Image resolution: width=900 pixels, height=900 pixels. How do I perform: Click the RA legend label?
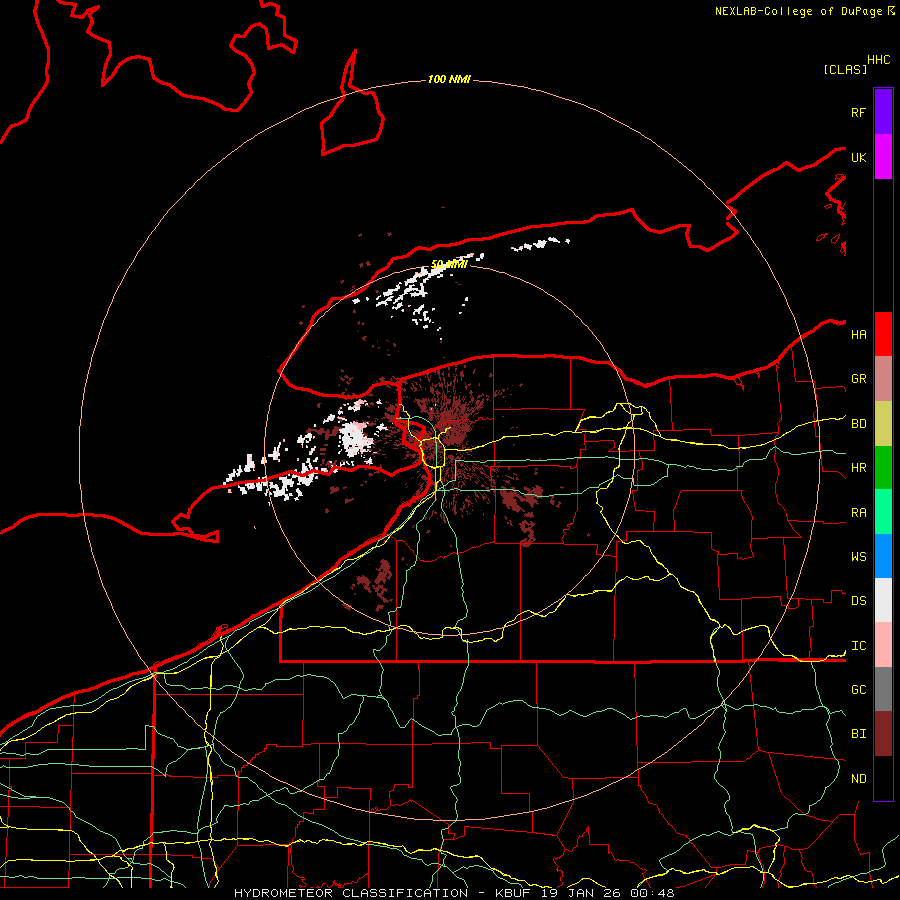tap(859, 513)
